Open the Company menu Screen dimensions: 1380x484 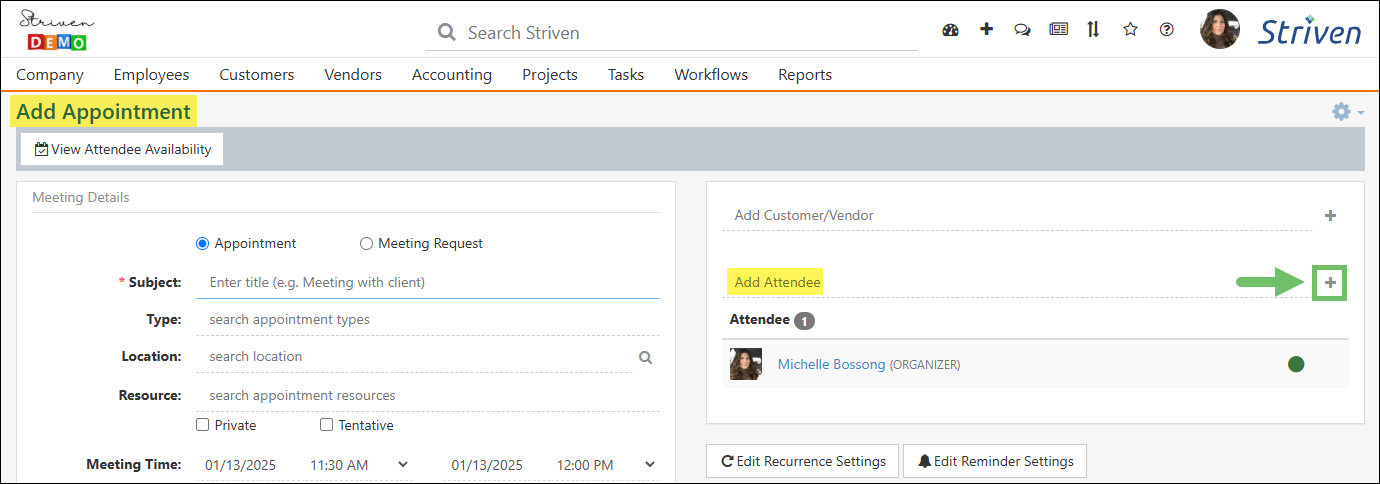point(50,74)
